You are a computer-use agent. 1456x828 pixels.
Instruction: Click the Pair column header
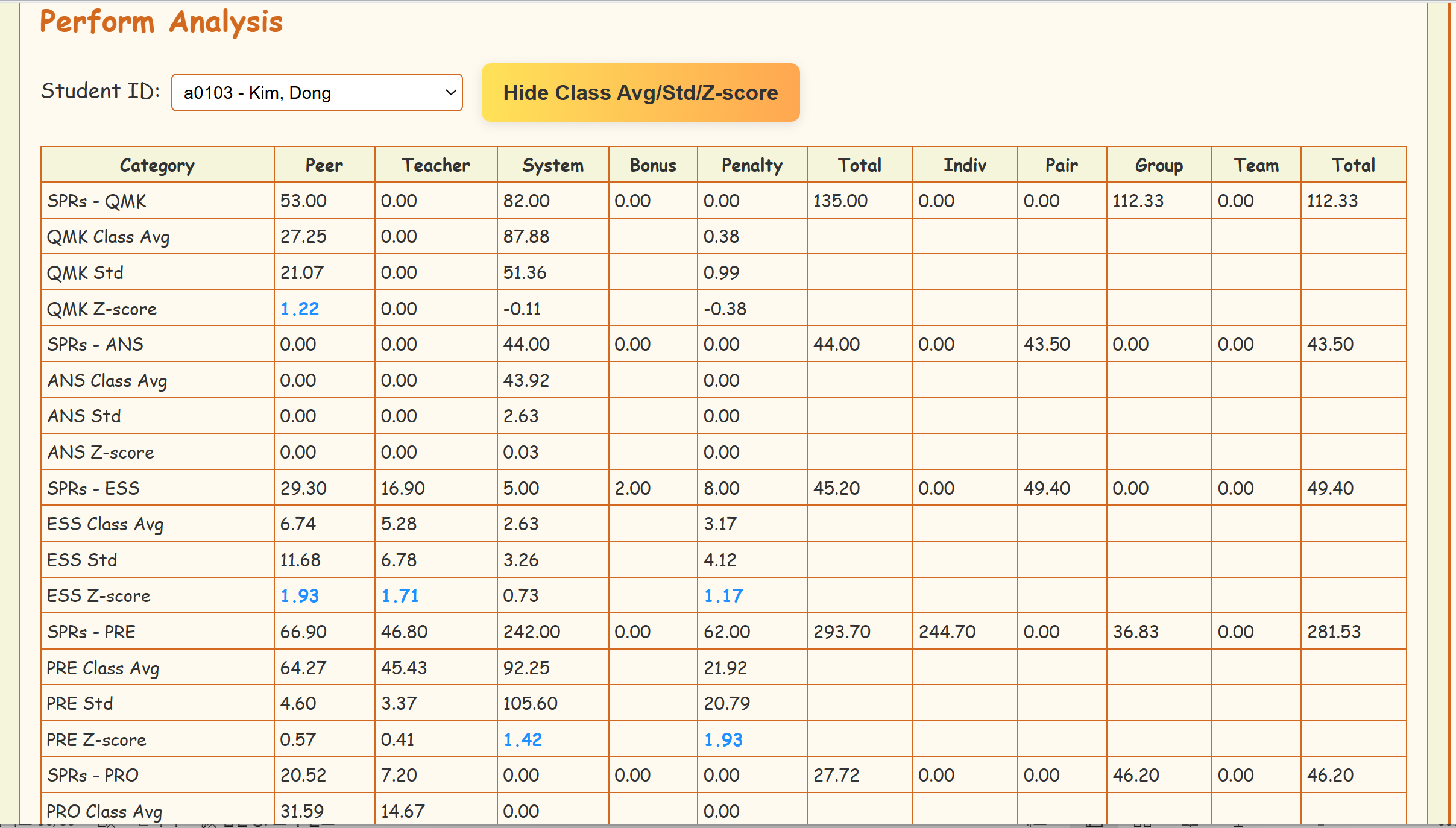[1061, 165]
